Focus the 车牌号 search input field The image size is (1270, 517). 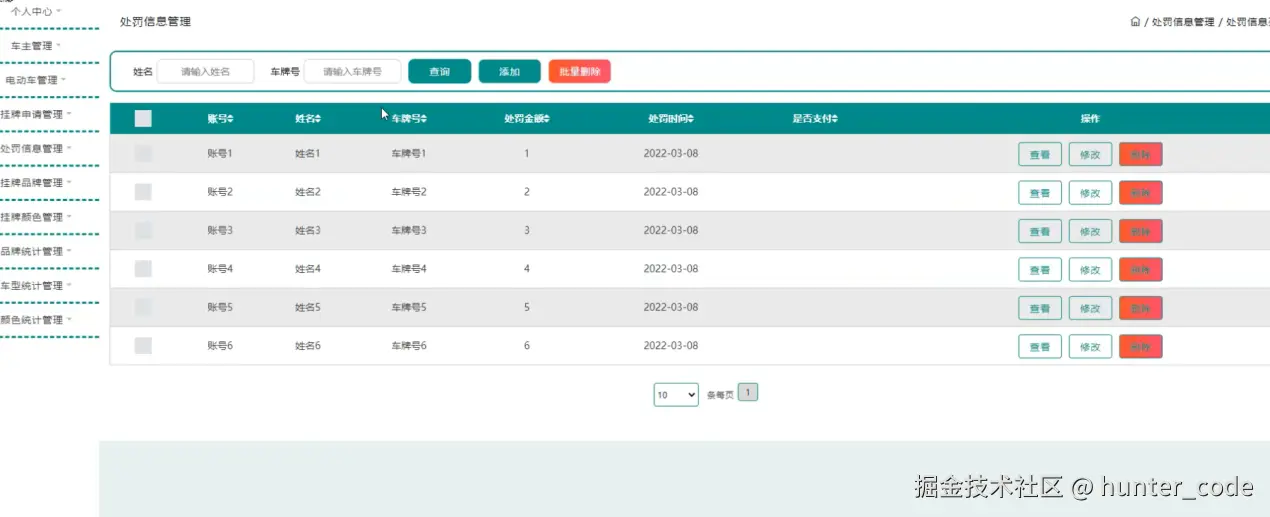pyautogui.click(x=352, y=72)
